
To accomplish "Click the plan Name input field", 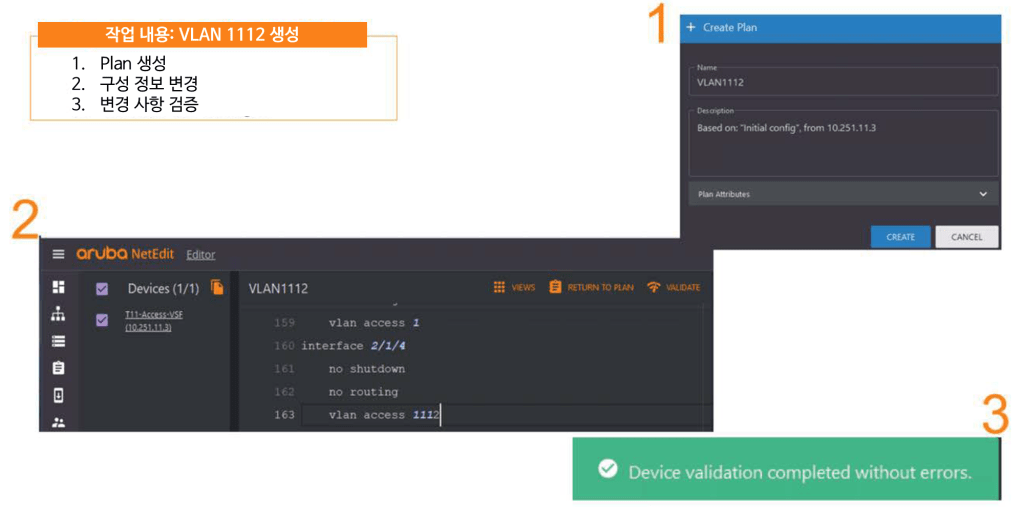I will tap(843, 82).
